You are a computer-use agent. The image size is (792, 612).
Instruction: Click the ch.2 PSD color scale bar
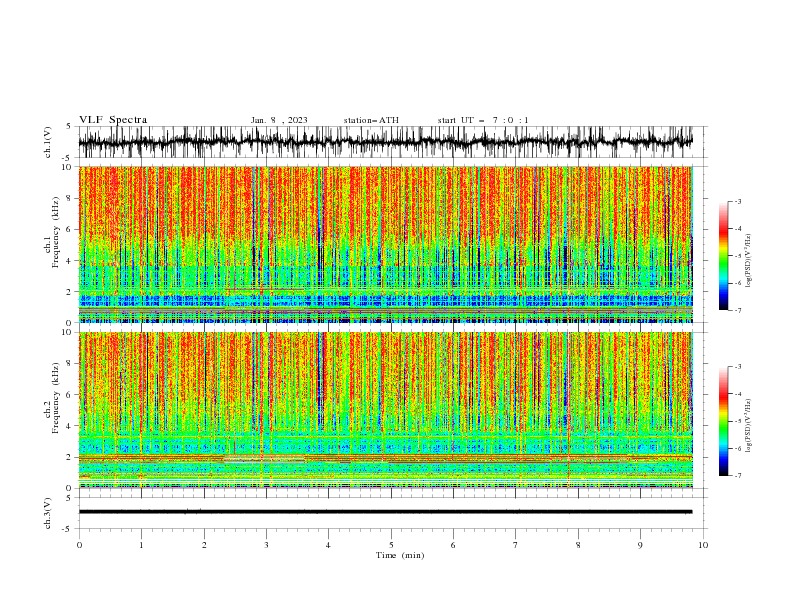click(723, 421)
